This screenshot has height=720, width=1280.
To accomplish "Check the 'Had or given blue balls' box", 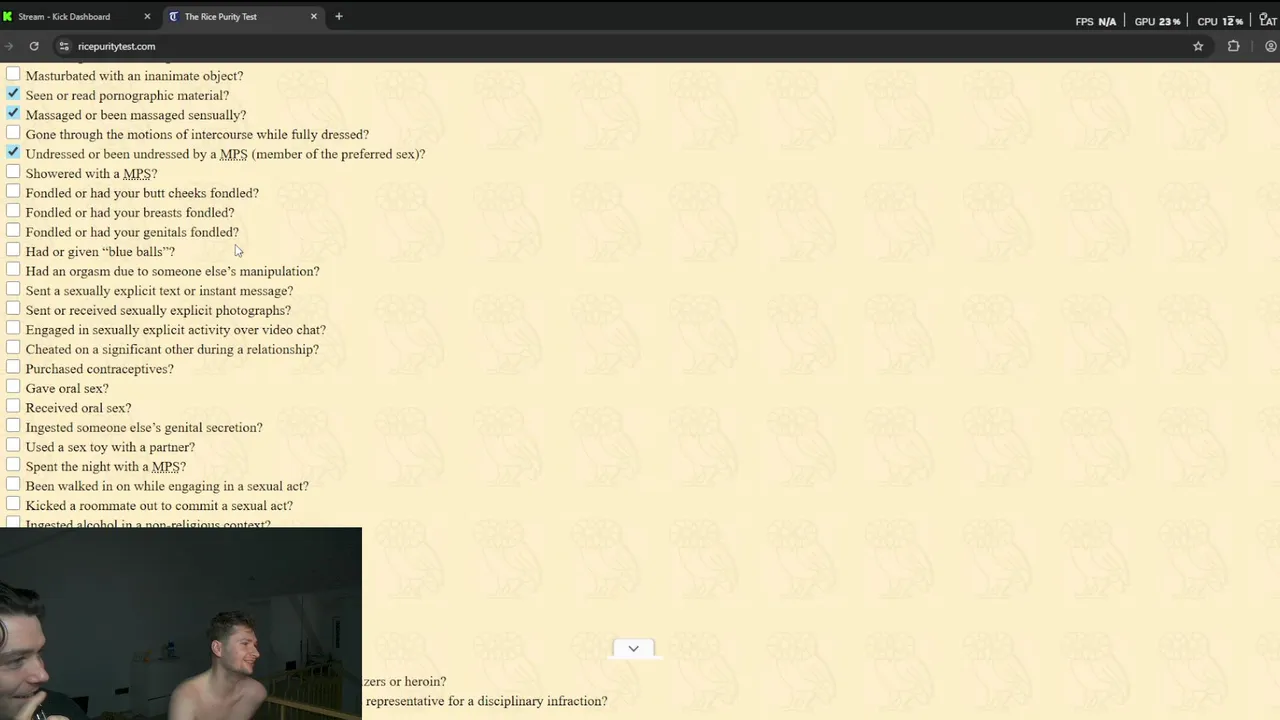I will tap(13, 250).
